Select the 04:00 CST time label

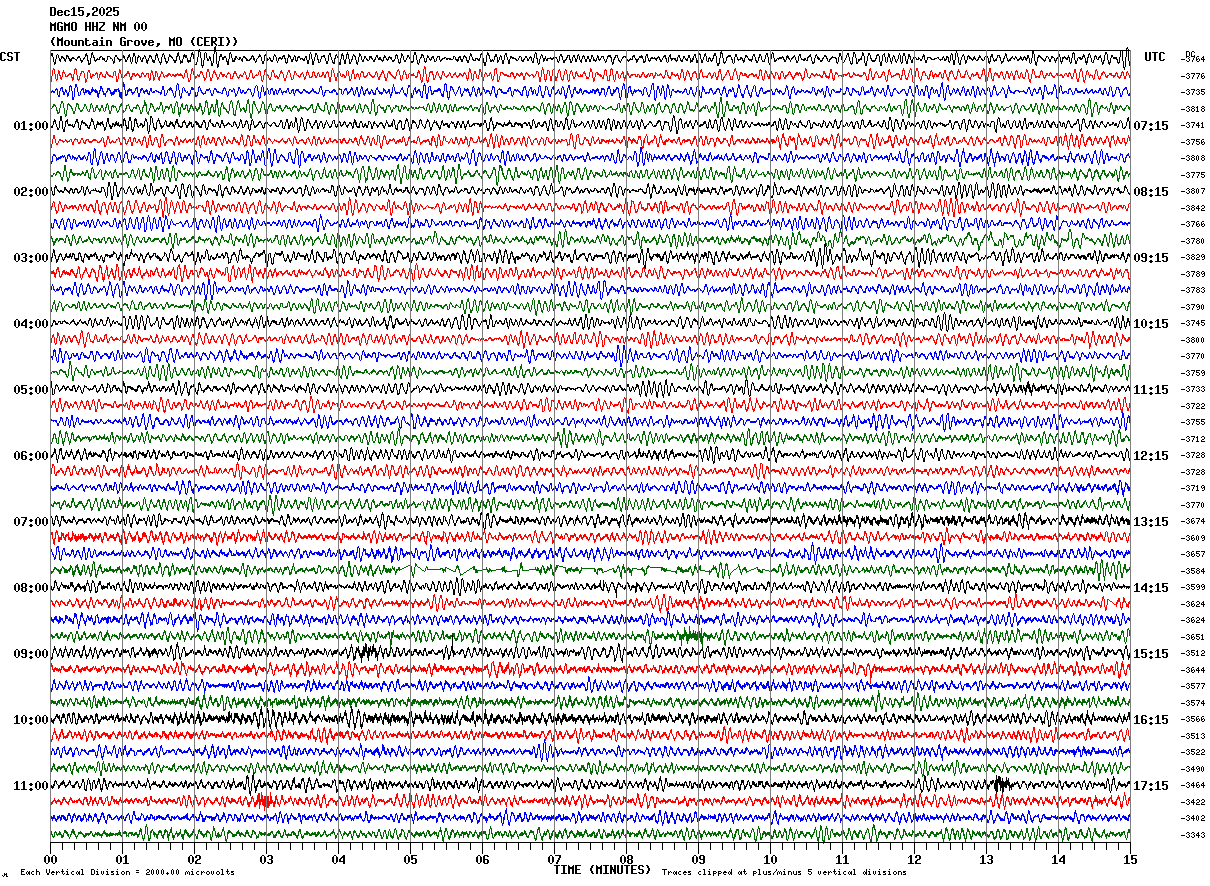pyautogui.click(x=31, y=324)
